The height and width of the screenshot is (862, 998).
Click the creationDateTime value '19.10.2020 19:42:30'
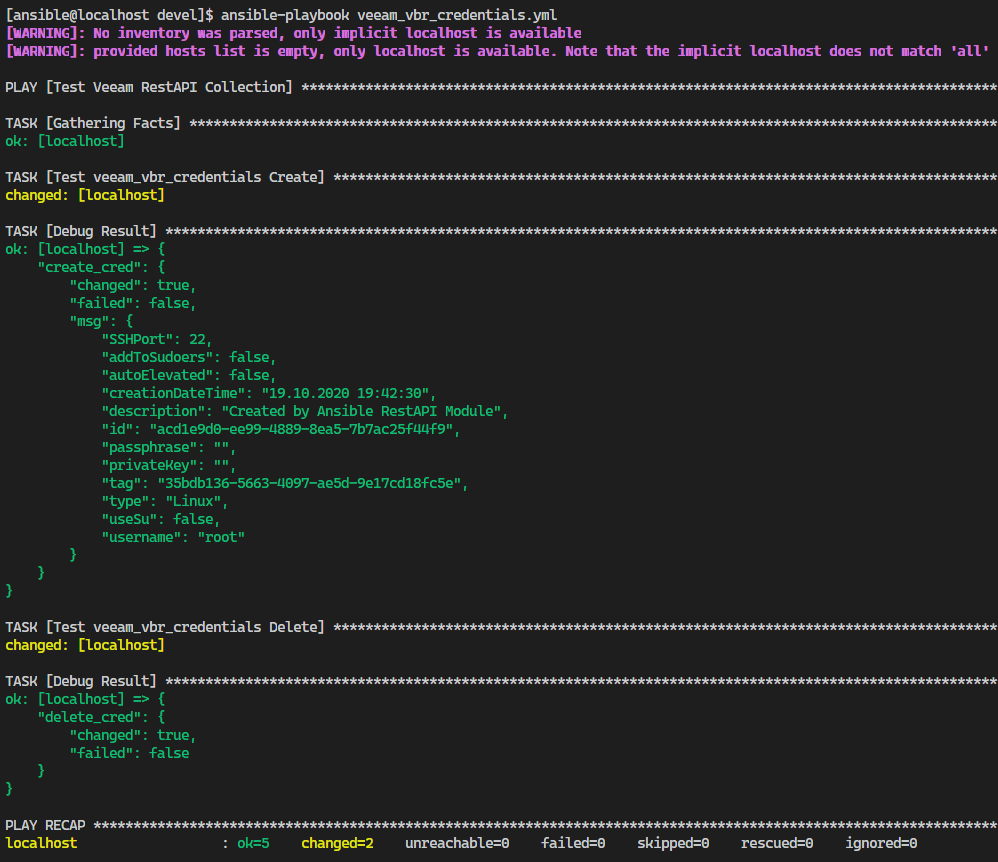[344, 393]
